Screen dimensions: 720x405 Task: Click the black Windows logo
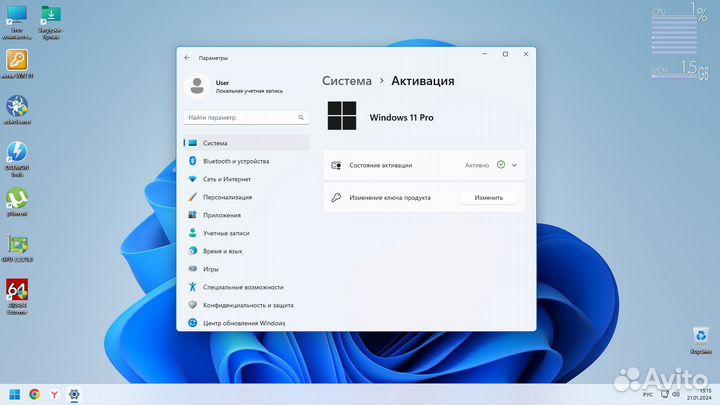coord(342,116)
